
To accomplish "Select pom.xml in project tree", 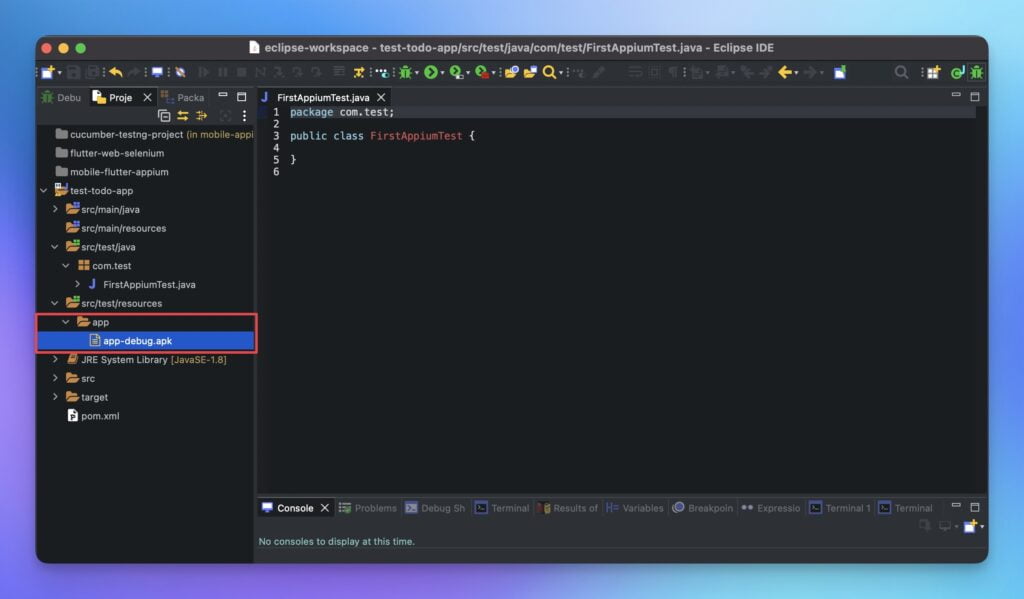I will point(93,416).
